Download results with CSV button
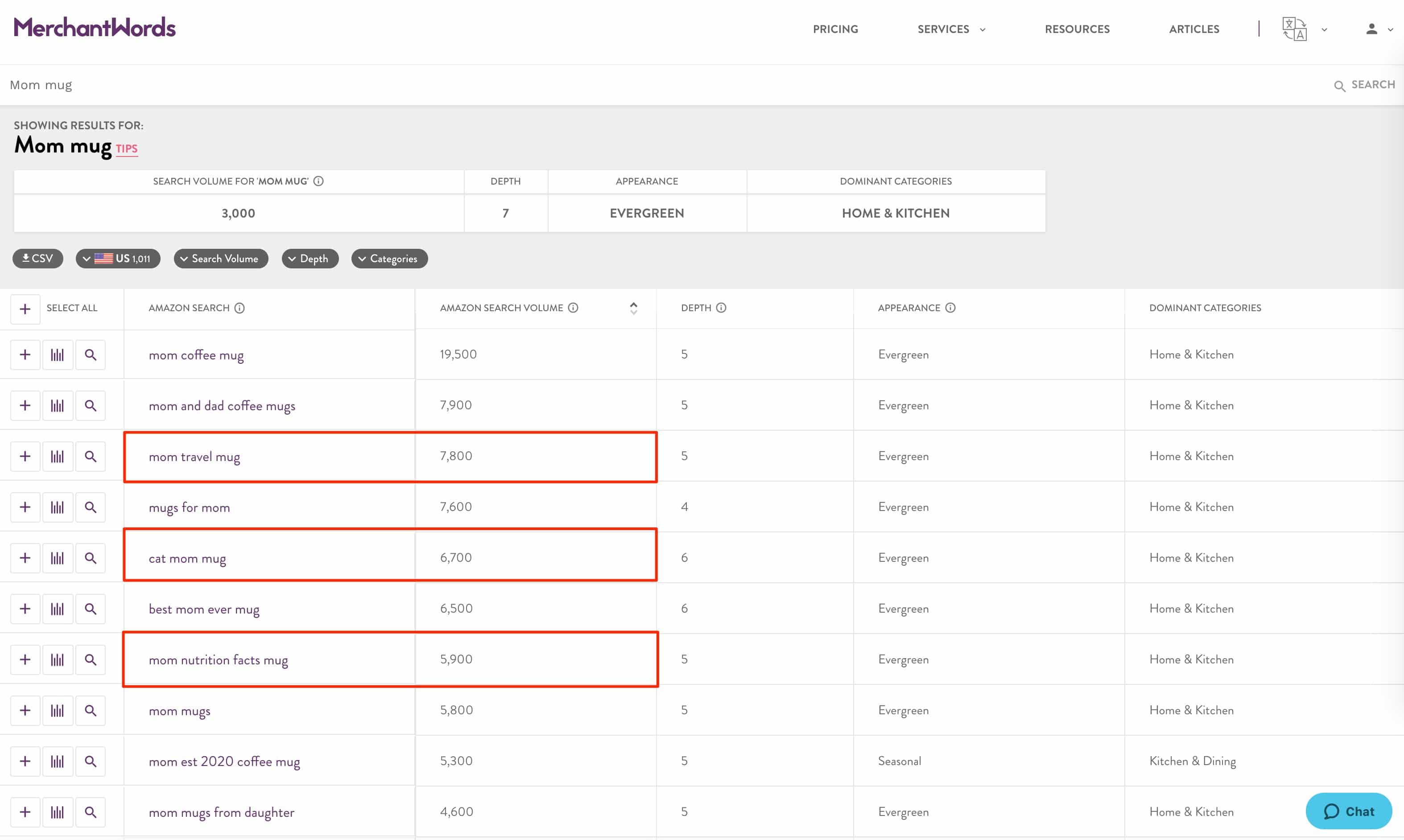 pyautogui.click(x=37, y=259)
